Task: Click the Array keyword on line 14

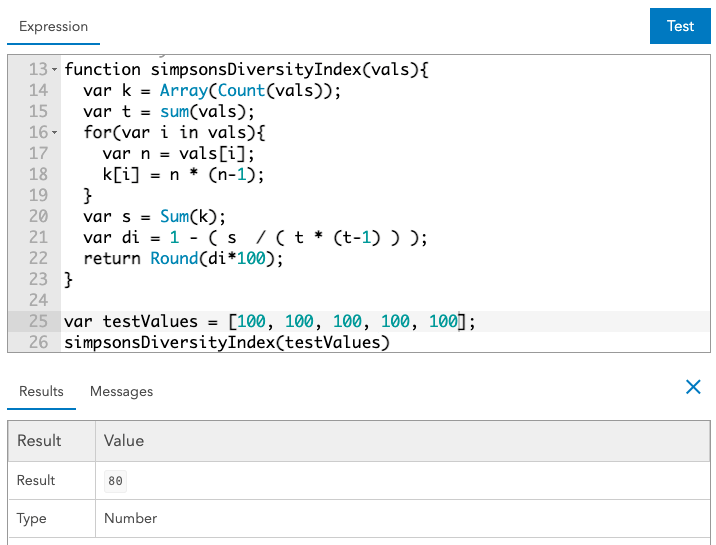Action: (185, 91)
